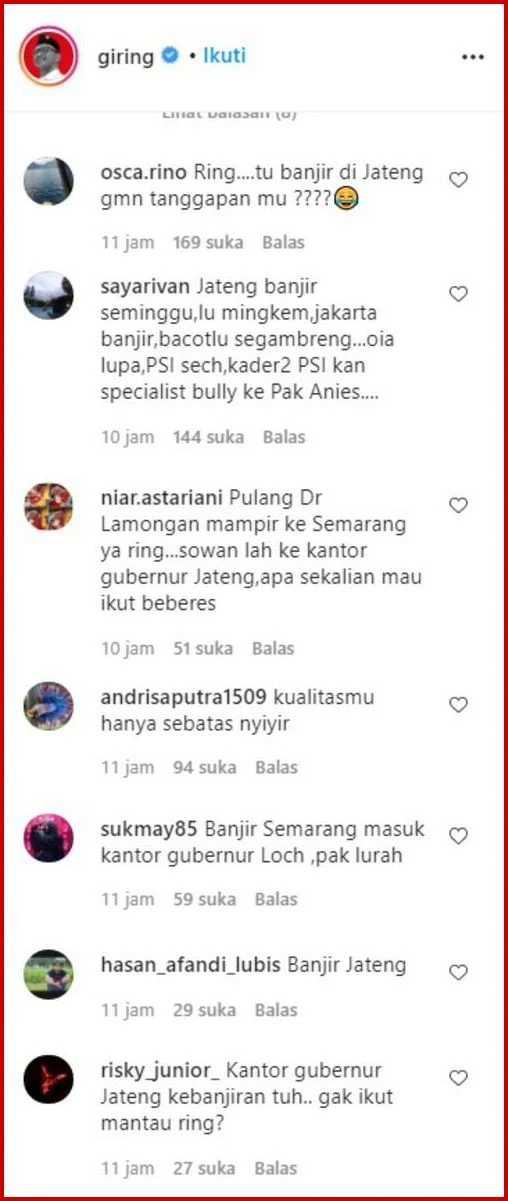Open the three-dot options menu

pos(472,57)
